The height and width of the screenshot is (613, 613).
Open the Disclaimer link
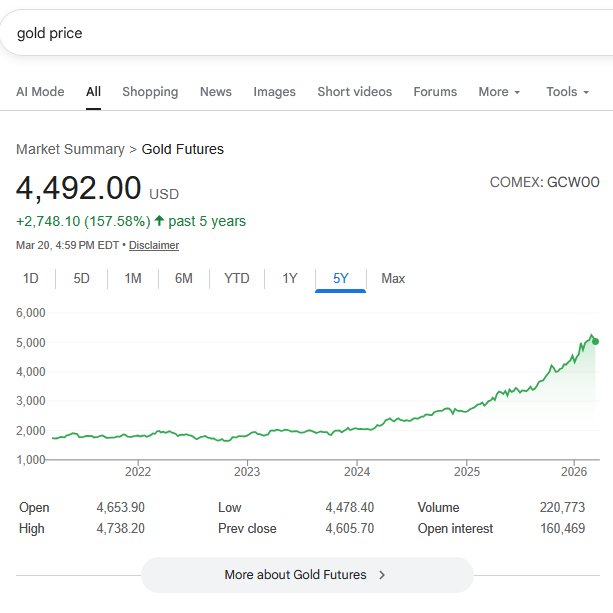click(154, 245)
